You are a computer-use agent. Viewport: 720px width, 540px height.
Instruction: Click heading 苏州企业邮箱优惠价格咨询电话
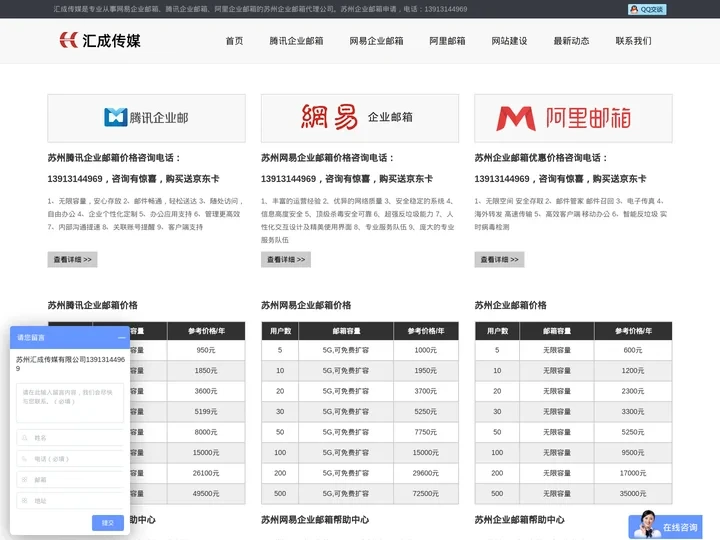[x=541, y=158]
